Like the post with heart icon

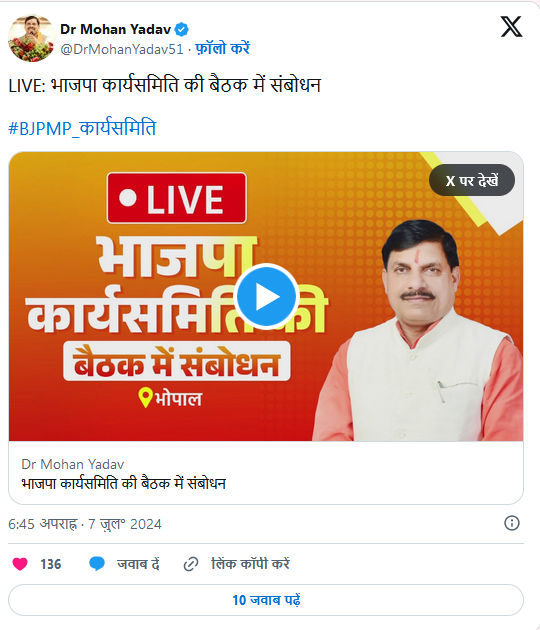tap(20, 564)
